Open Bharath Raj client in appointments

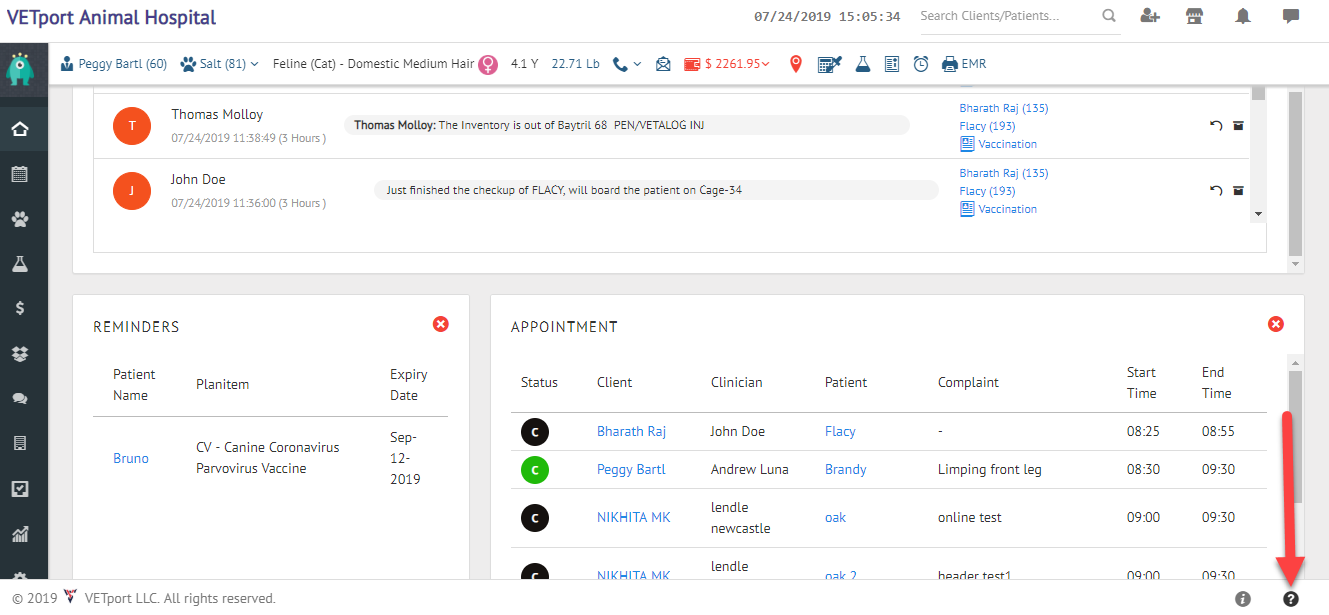point(631,431)
